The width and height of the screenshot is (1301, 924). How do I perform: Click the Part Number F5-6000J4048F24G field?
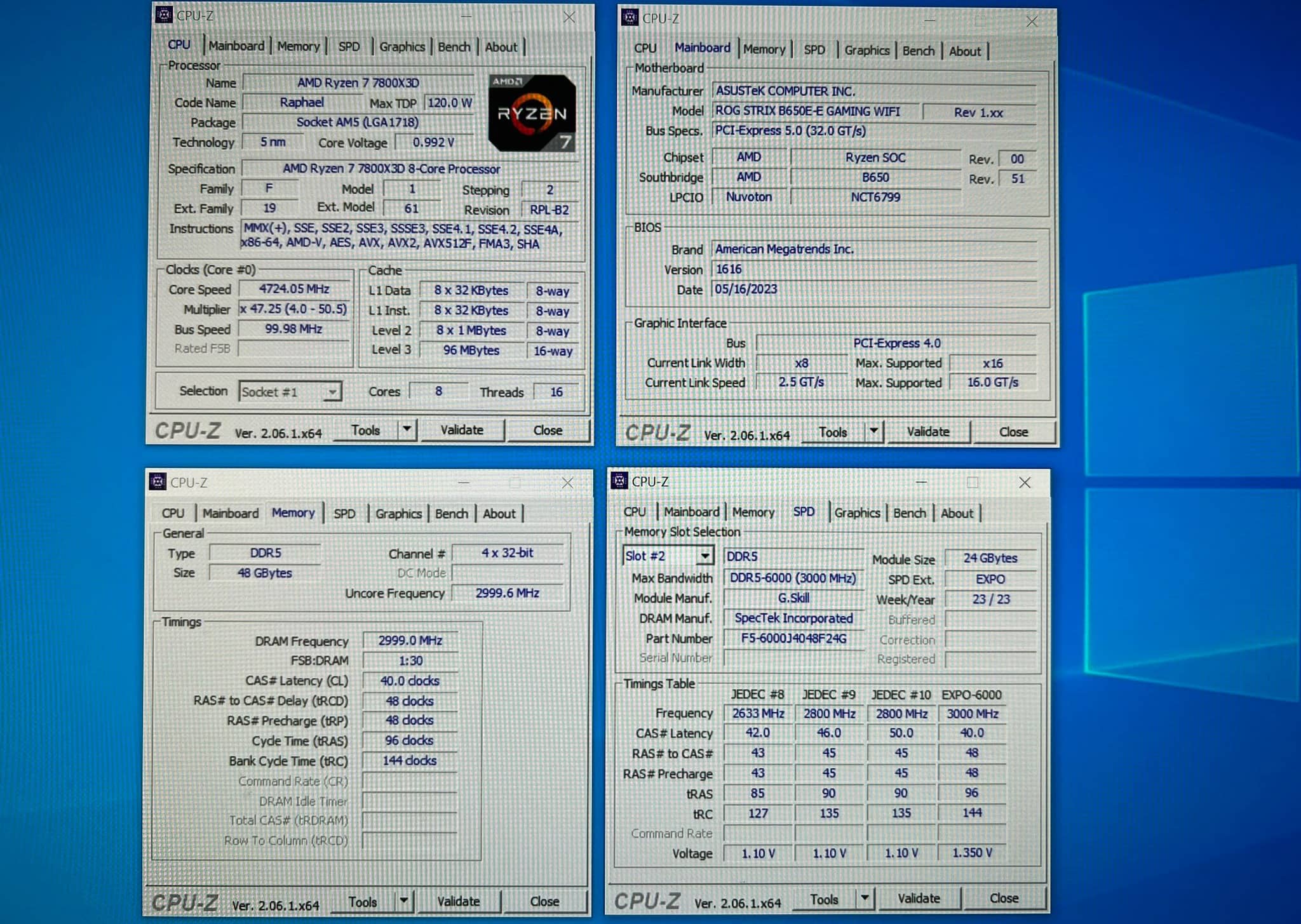tap(793, 638)
